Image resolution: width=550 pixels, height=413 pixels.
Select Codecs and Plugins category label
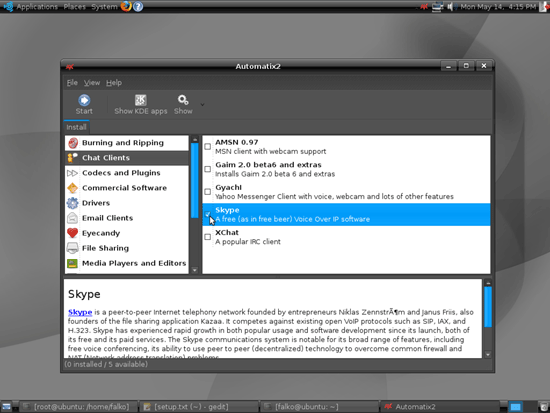pyautogui.click(x=121, y=173)
